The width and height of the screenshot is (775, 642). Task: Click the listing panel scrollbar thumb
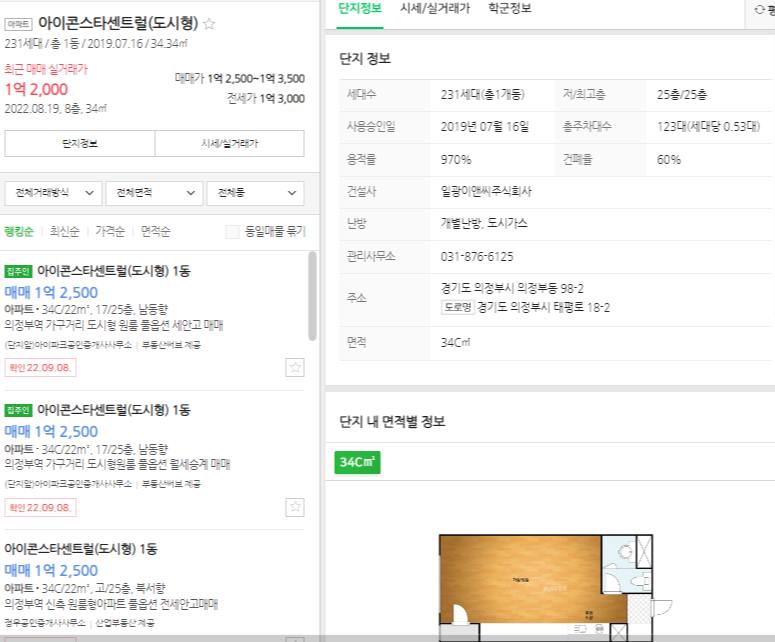click(x=312, y=296)
